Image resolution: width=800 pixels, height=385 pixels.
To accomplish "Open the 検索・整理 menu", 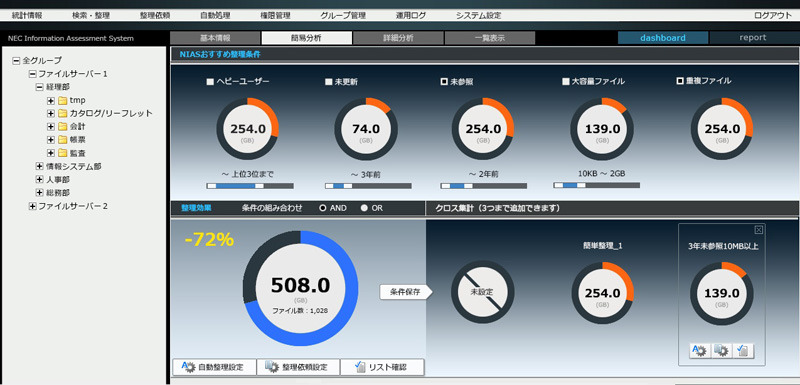I will tap(91, 15).
